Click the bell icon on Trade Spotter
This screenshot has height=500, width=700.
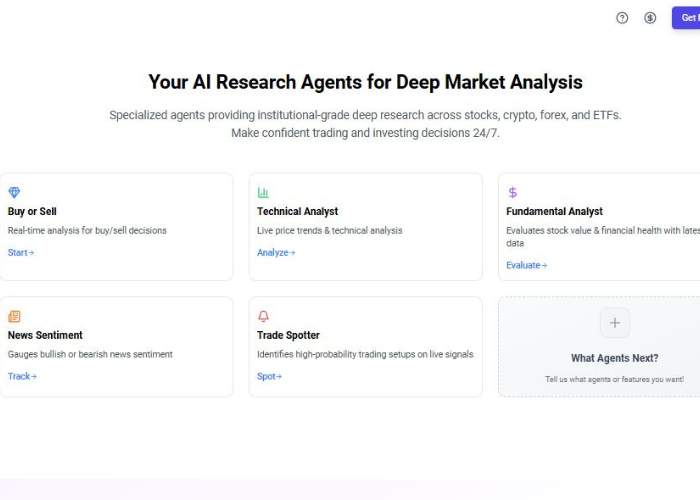(263, 316)
